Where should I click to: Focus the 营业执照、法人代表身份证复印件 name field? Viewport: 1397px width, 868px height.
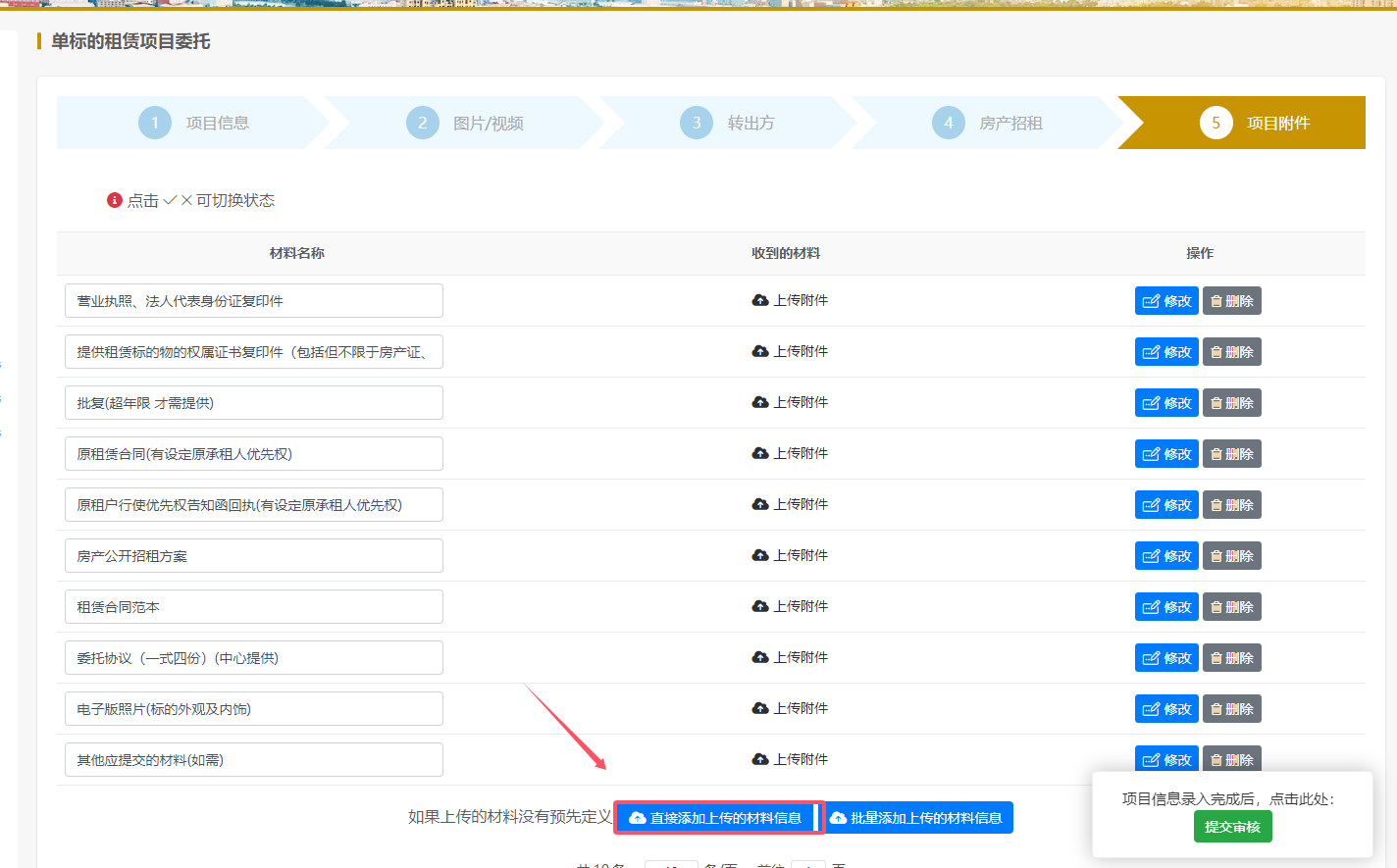click(254, 301)
